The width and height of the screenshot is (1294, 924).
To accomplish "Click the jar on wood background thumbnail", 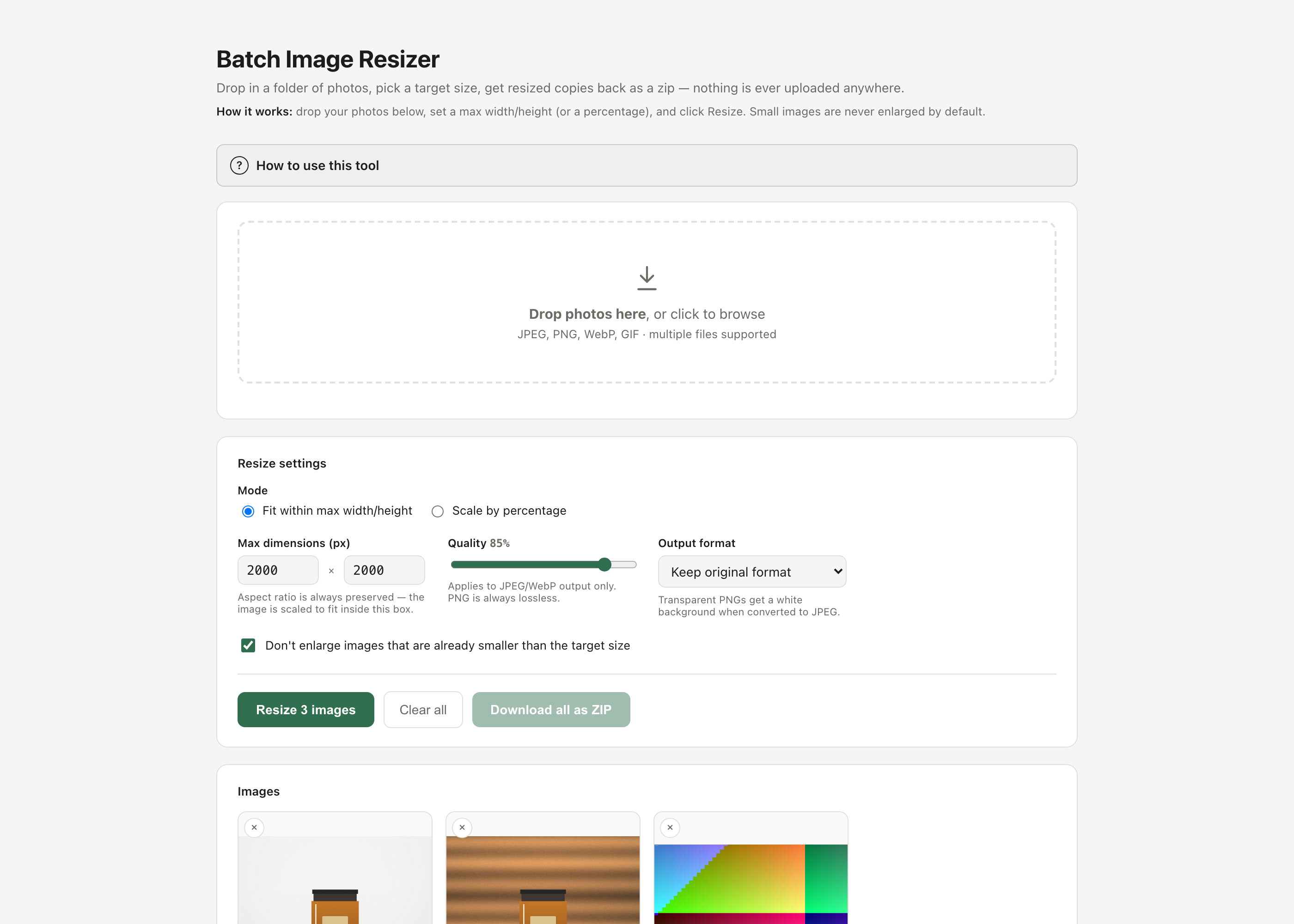I will click(x=543, y=880).
